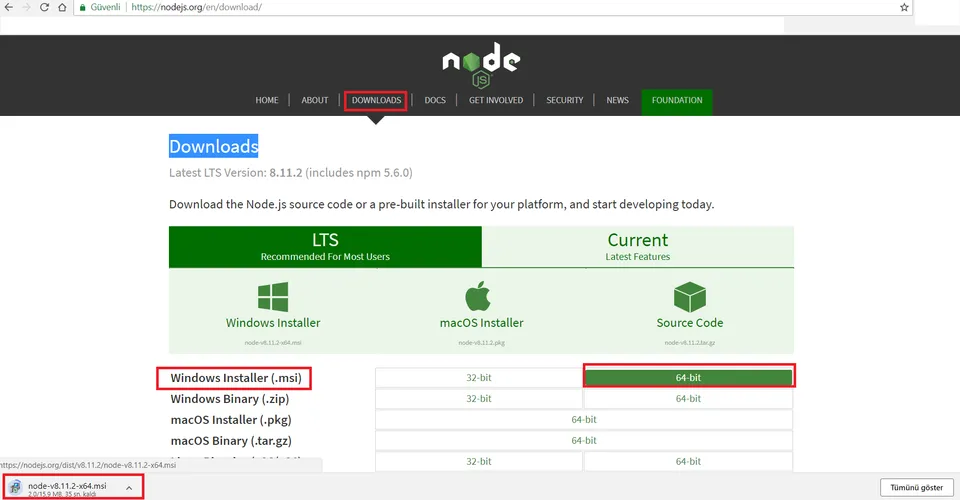The height and width of the screenshot is (500, 960).
Task: Click the Downloads page heading
Action: coord(214,146)
